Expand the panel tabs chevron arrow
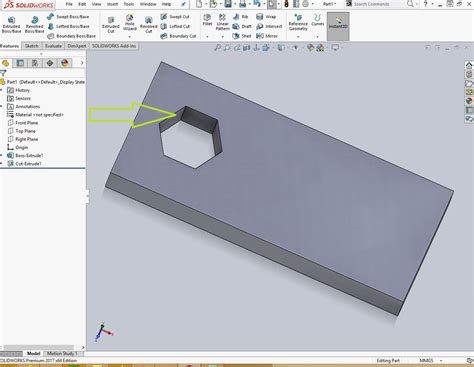Viewport: 474px width, 367px height. [x=82, y=63]
